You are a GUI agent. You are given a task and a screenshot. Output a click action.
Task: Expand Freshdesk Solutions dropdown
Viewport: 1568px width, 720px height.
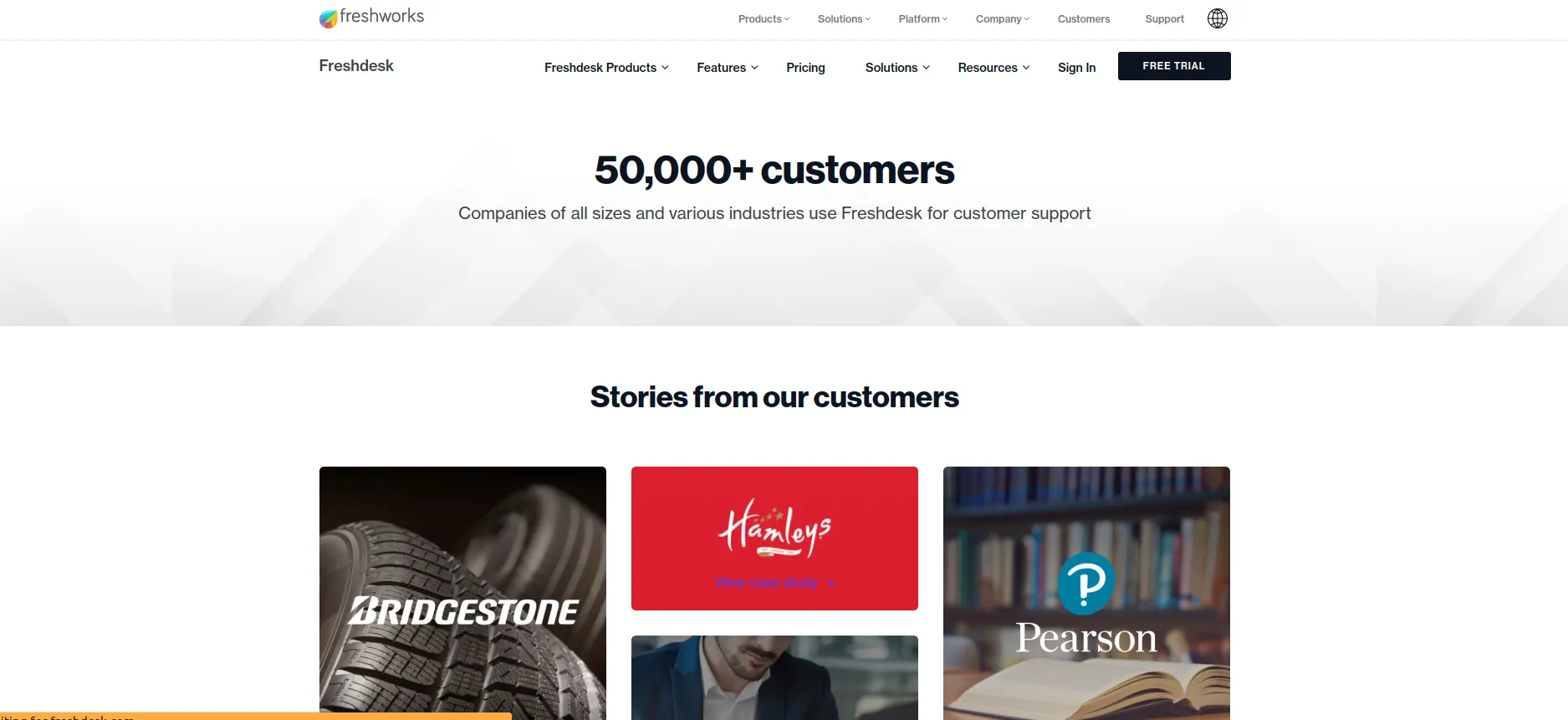(x=897, y=68)
